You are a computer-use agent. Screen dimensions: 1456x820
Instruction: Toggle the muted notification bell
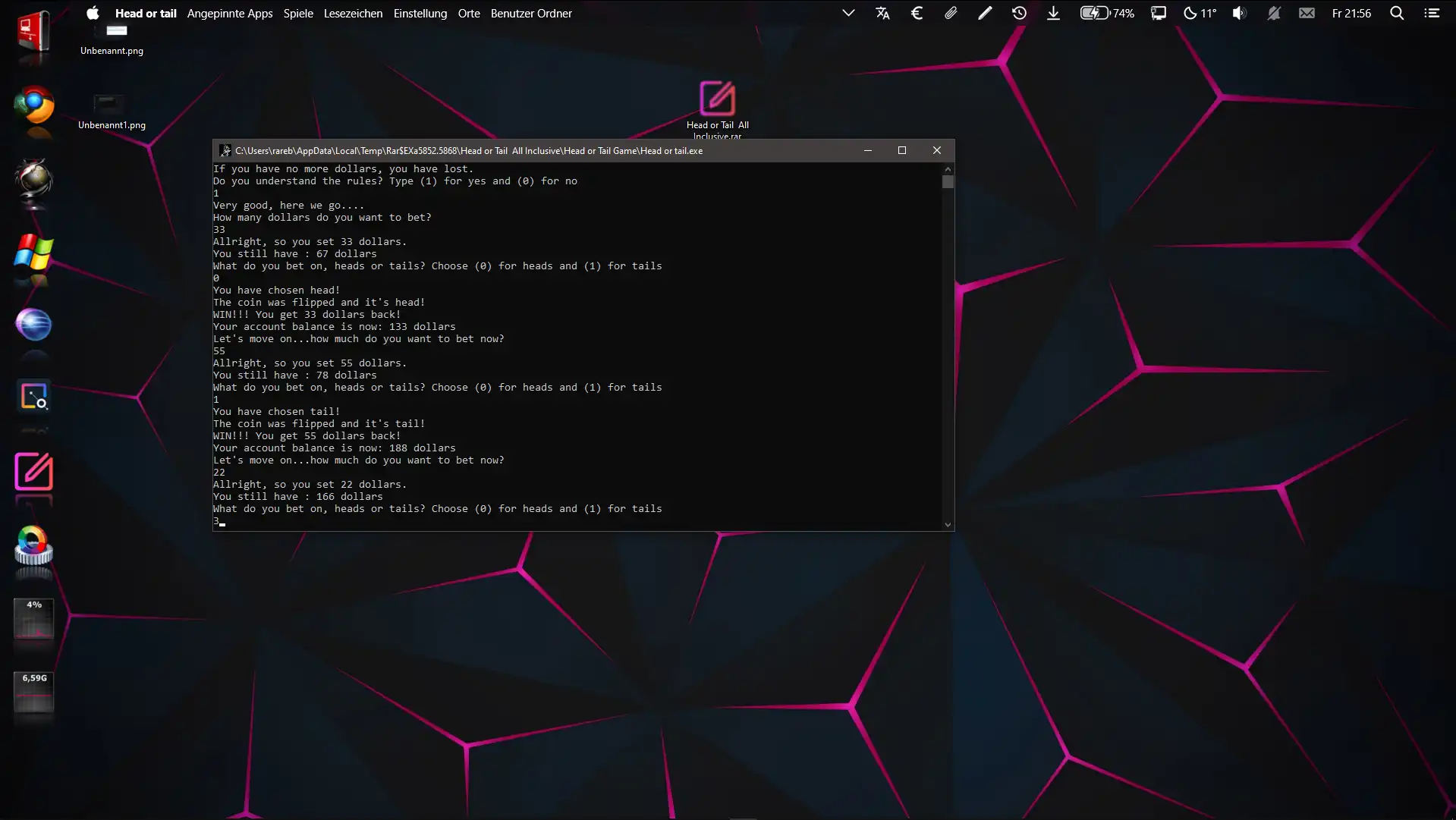1273,13
